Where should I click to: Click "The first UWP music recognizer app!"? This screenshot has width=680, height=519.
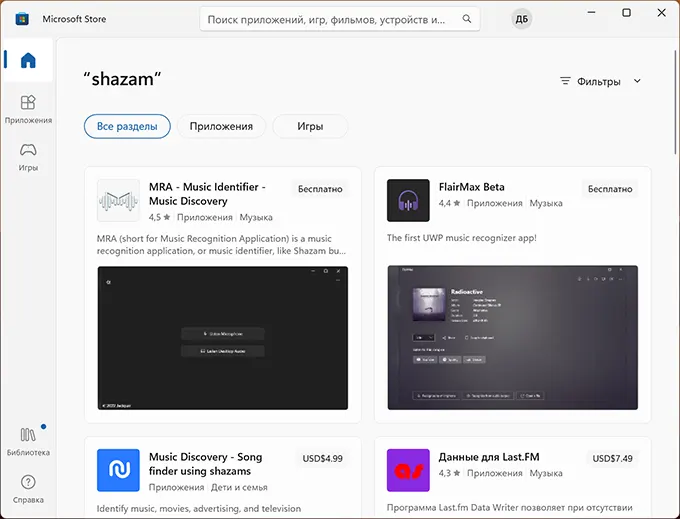coord(461,238)
